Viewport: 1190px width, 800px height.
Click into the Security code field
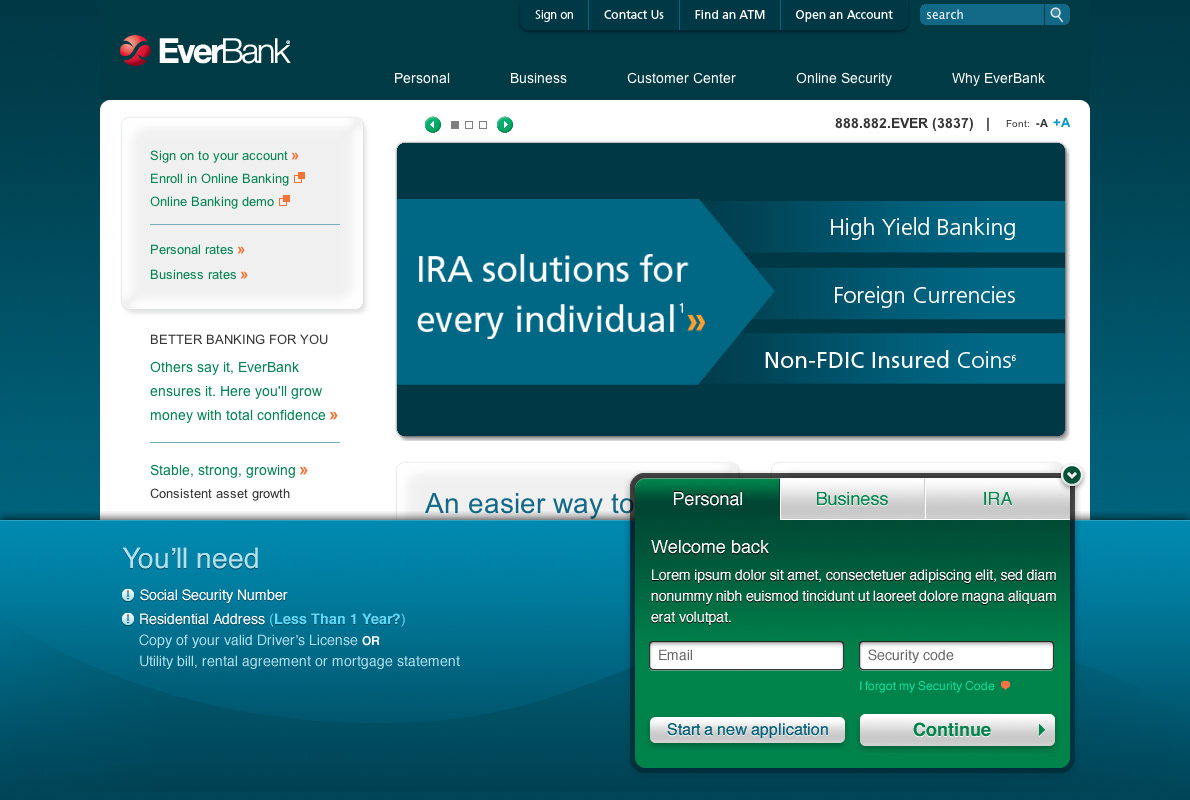pos(956,656)
